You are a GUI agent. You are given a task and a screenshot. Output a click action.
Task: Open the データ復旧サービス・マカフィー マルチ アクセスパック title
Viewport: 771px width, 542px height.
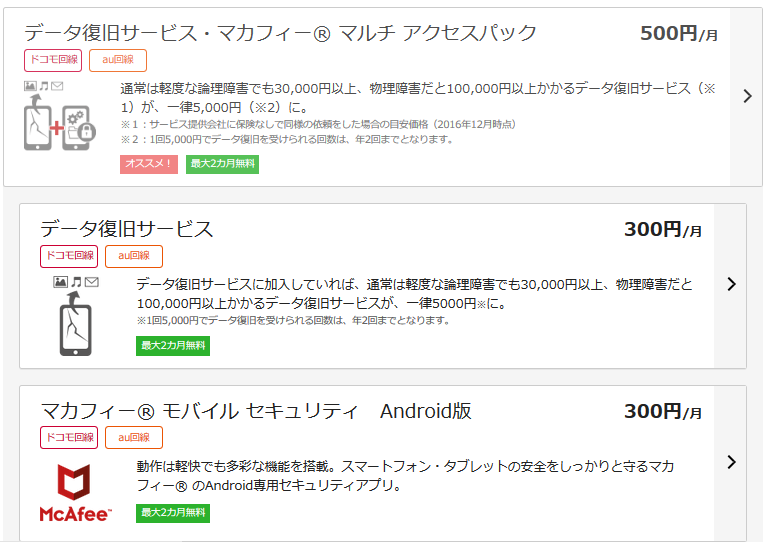(x=280, y=33)
